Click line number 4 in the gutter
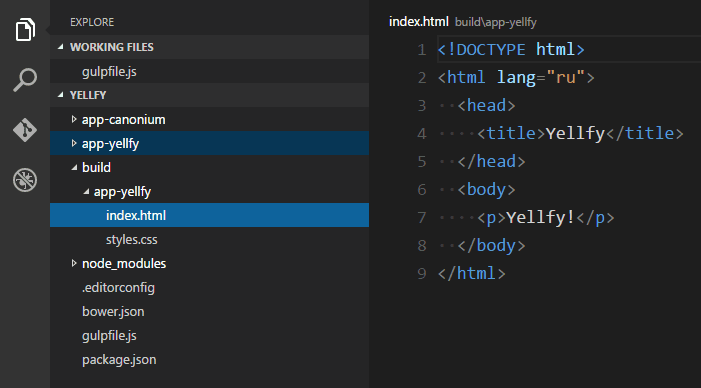 pyautogui.click(x=422, y=133)
